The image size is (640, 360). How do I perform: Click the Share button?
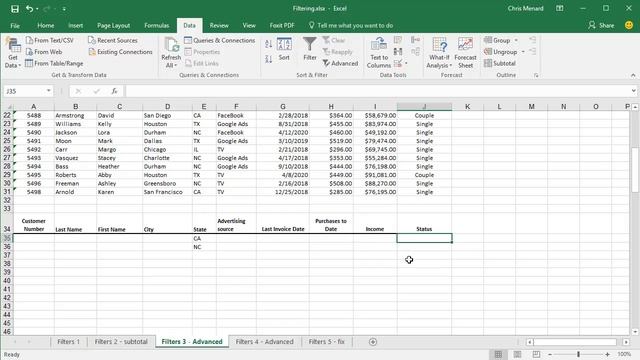(x=601, y=25)
